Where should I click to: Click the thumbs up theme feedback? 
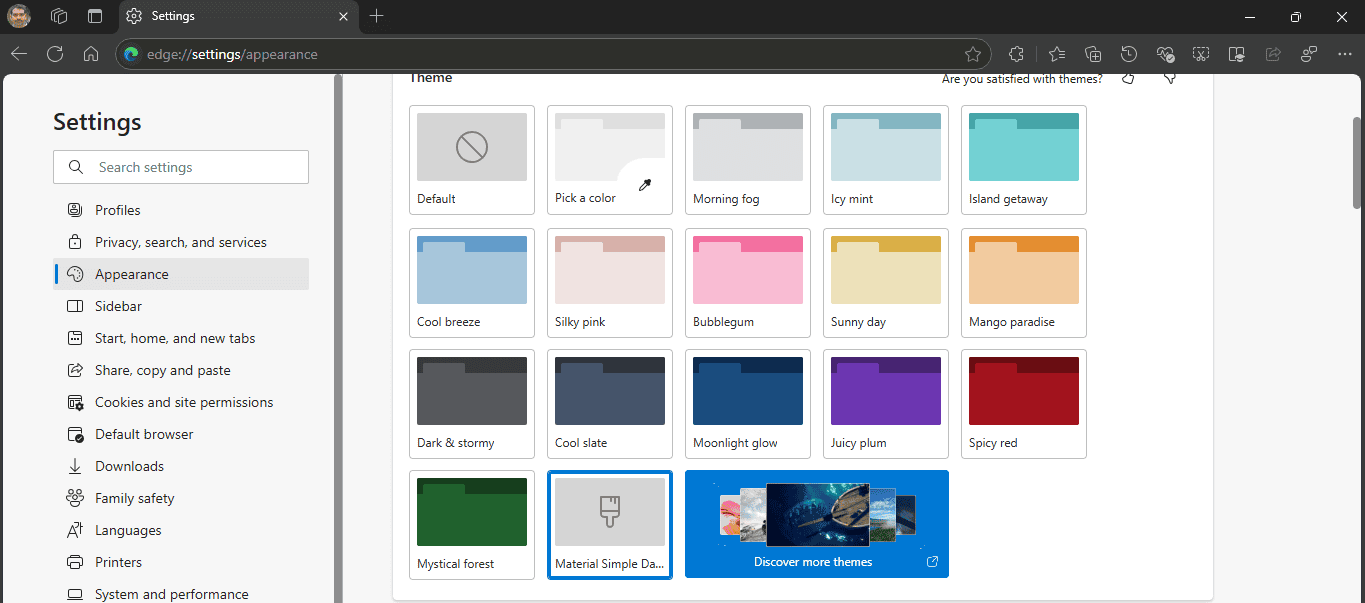(x=1128, y=78)
